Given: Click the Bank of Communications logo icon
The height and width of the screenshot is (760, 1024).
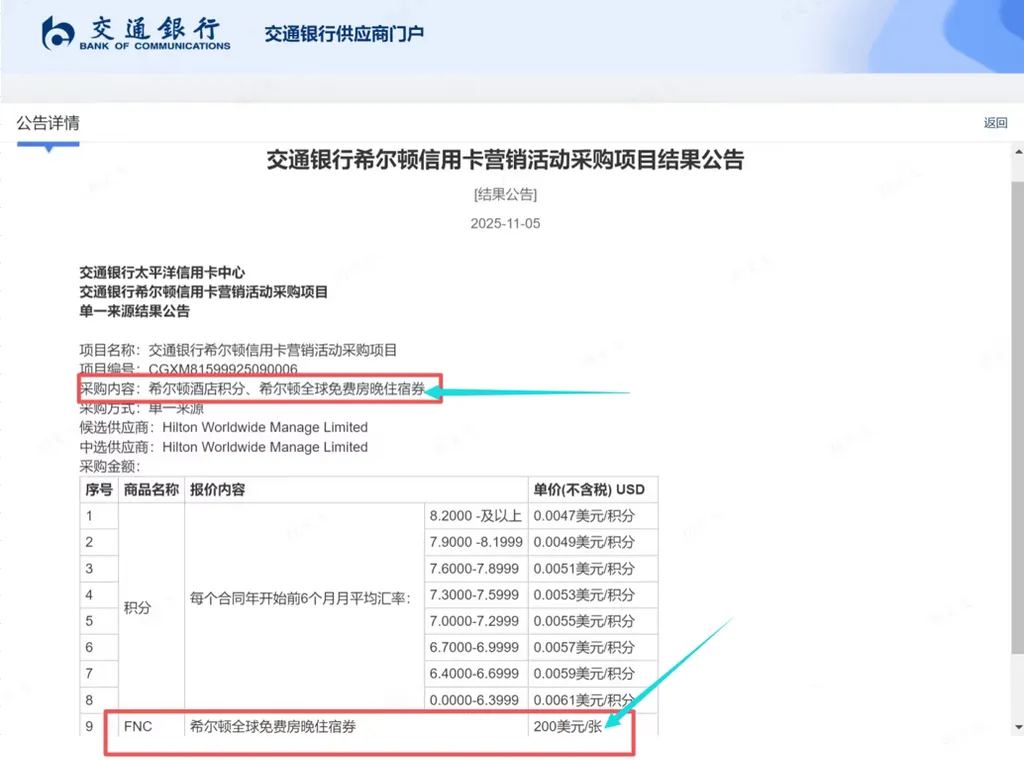Looking at the screenshot, I should (57, 33).
